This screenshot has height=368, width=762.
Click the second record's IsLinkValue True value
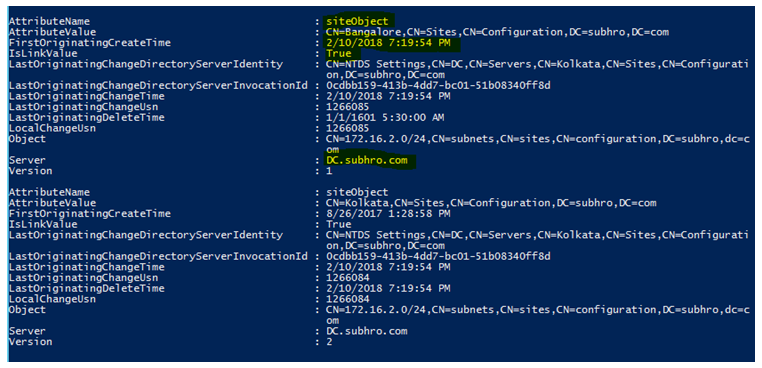[339, 225]
